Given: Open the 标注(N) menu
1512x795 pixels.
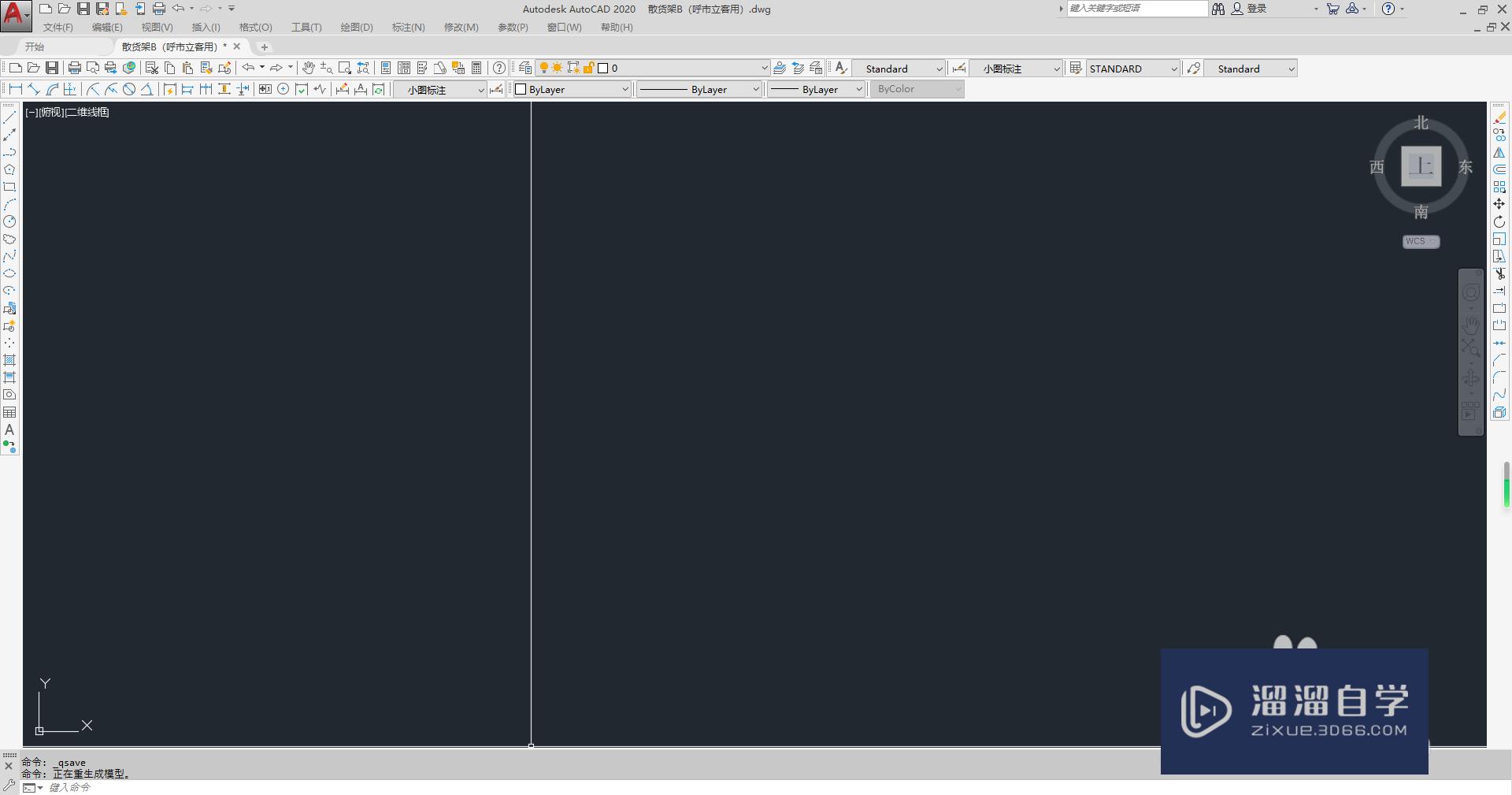Looking at the screenshot, I should click(409, 28).
